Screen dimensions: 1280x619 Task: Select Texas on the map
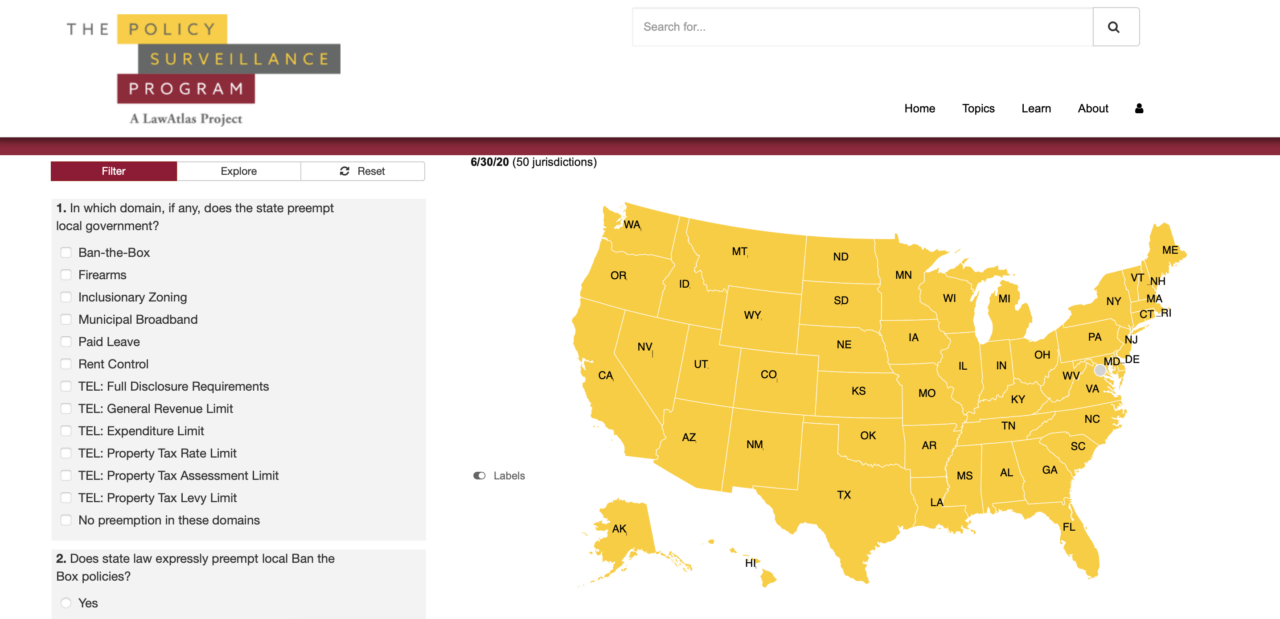pyautogui.click(x=844, y=495)
